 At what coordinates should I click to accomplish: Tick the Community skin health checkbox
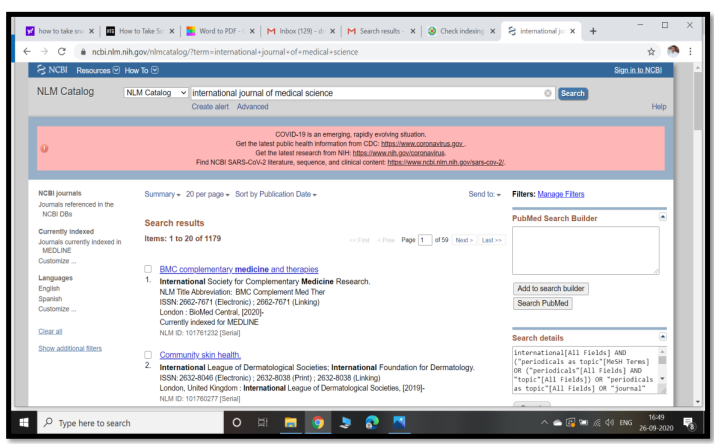click(149, 354)
